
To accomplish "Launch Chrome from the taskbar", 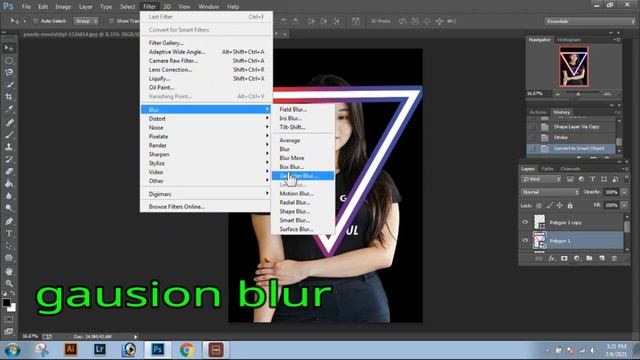I will point(187,349).
